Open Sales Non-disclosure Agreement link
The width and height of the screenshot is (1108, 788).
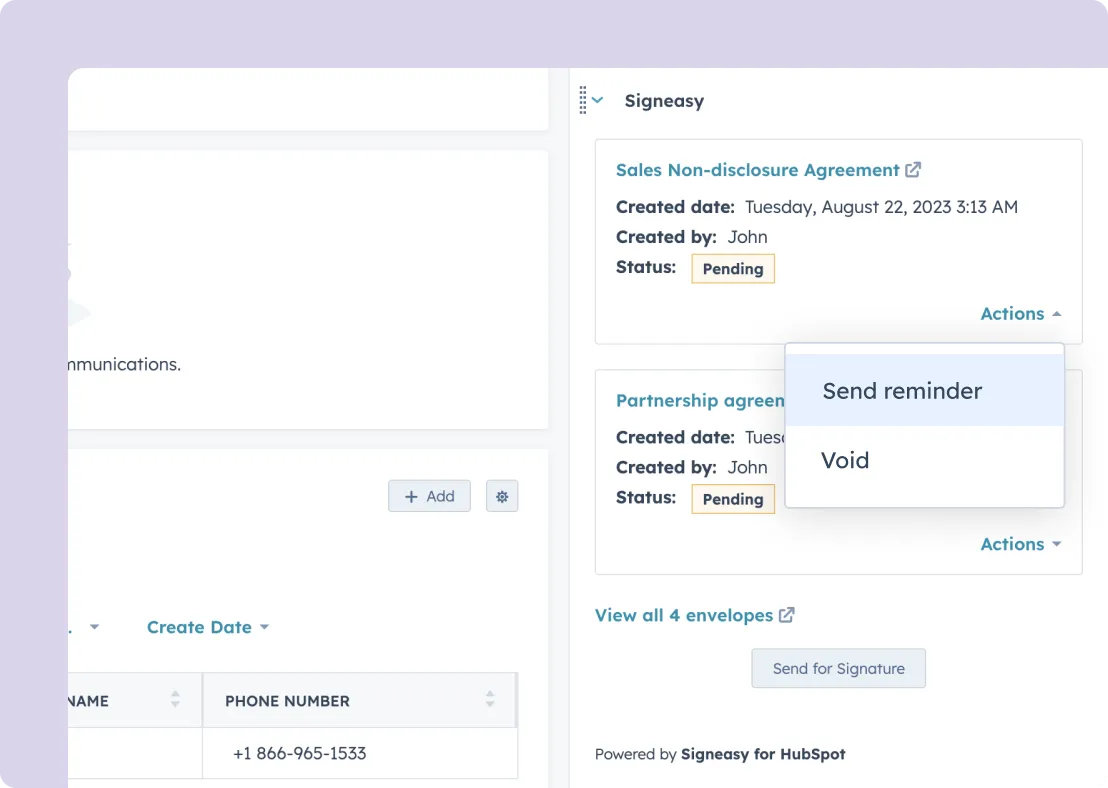(x=758, y=170)
